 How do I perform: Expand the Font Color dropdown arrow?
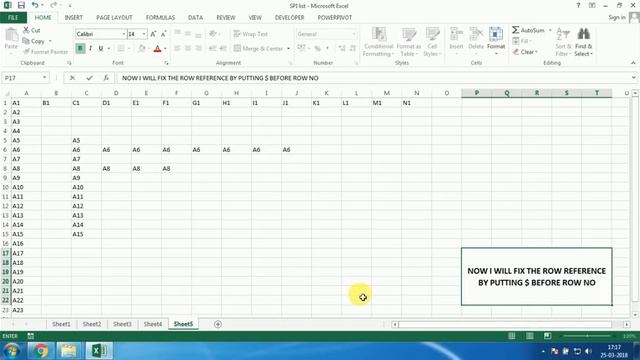165,49
